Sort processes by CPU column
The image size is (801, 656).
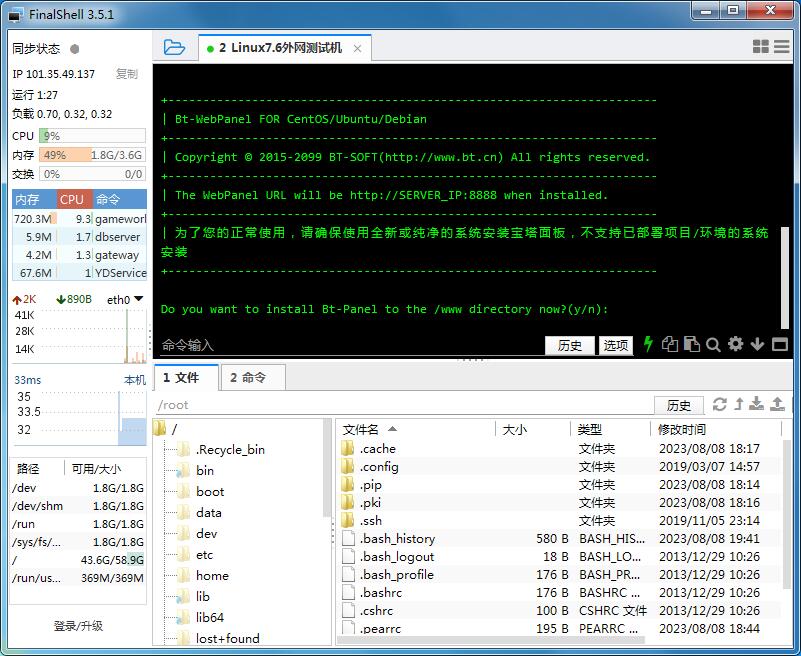pos(75,199)
